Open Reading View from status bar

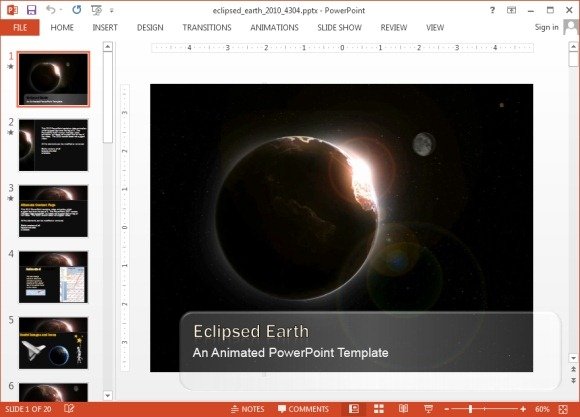point(404,409)
